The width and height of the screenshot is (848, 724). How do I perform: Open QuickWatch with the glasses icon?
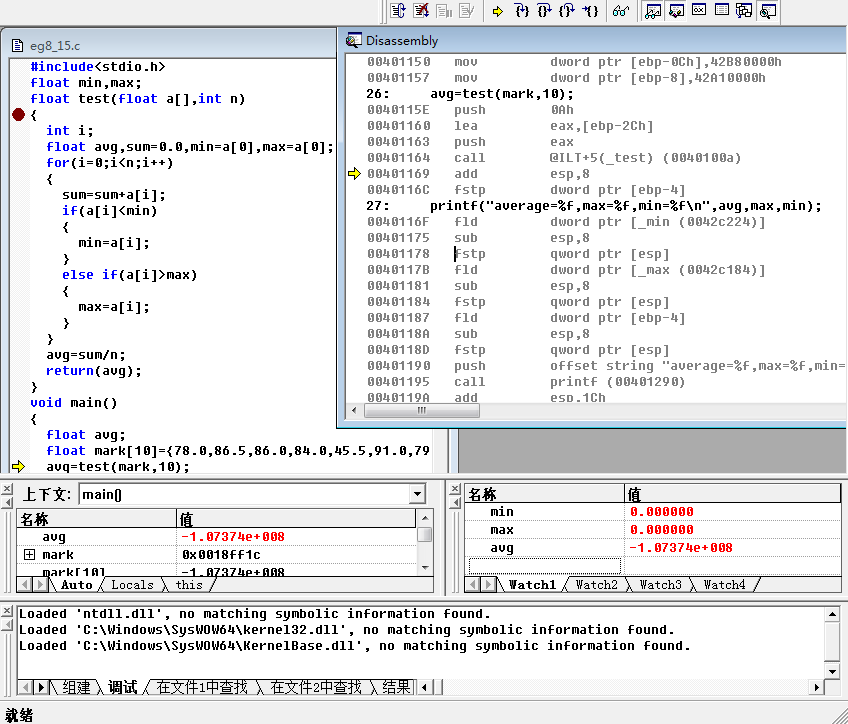click(620, 10)
